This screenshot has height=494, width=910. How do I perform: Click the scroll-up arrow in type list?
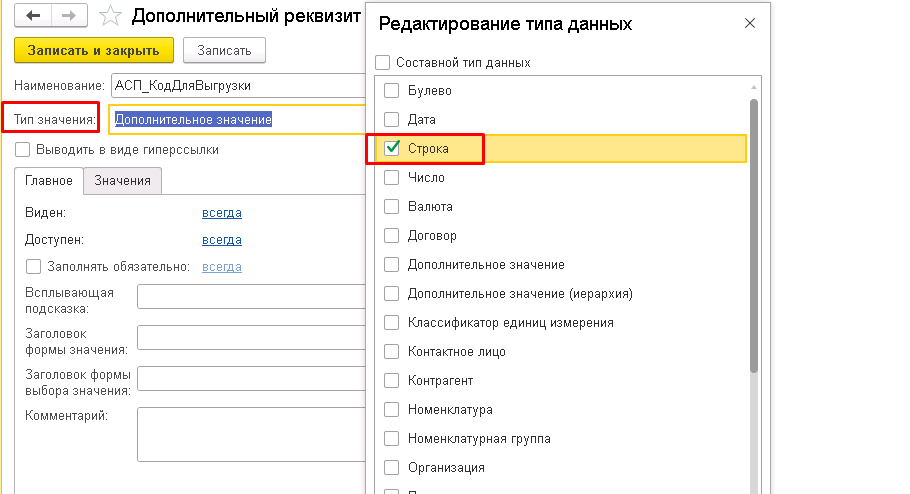753,87
